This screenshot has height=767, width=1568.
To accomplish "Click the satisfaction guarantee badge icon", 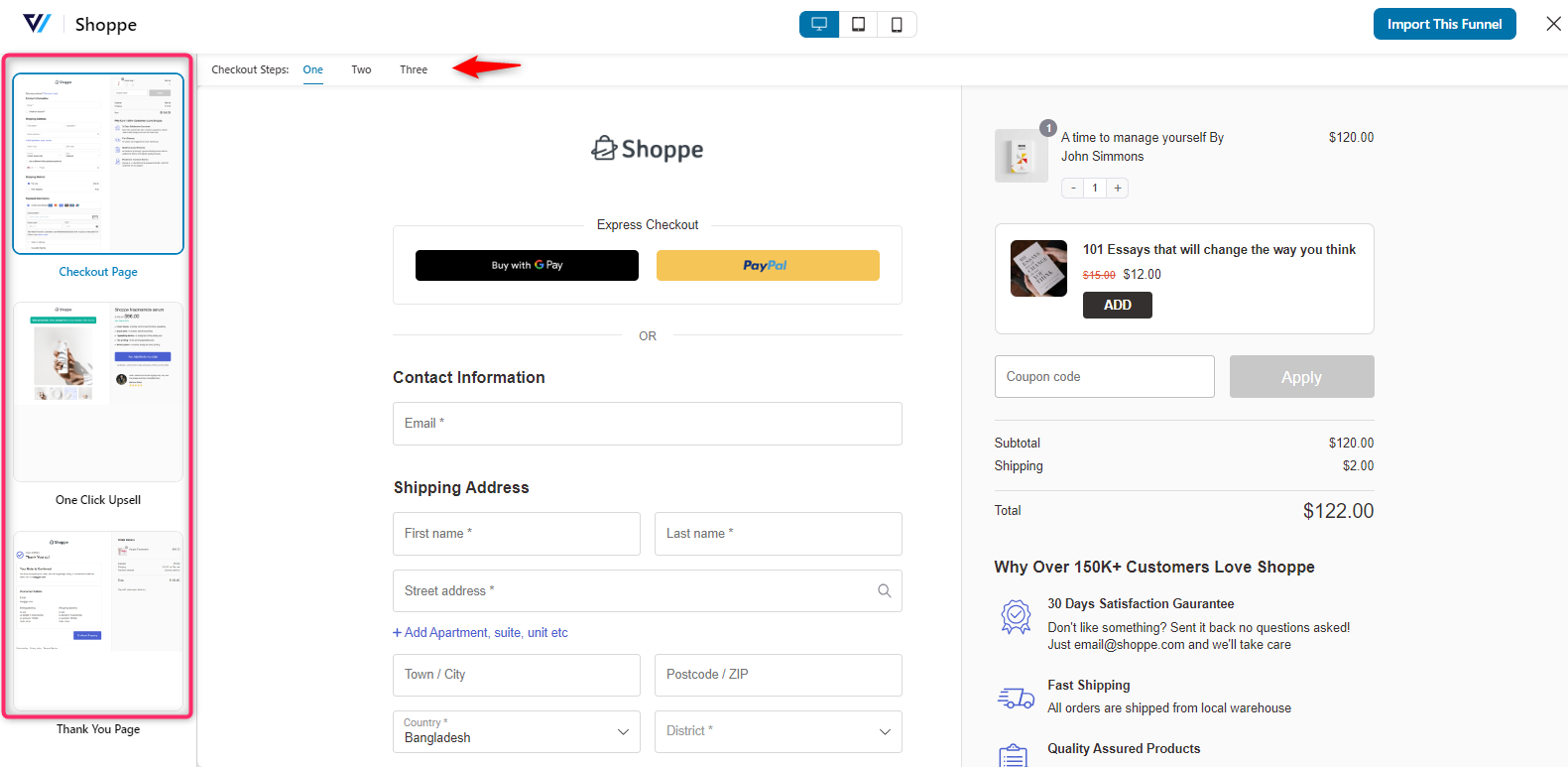I will coord(1016,616).
